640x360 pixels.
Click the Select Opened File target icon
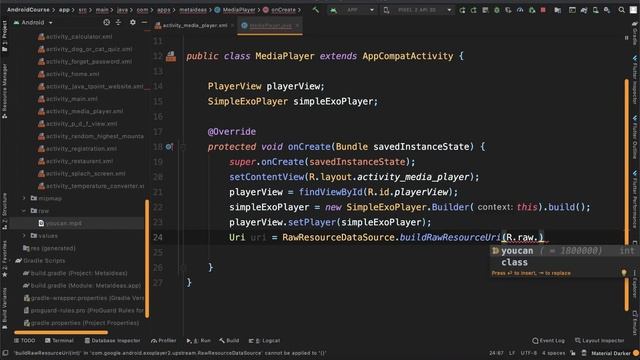tap(107, 22)
